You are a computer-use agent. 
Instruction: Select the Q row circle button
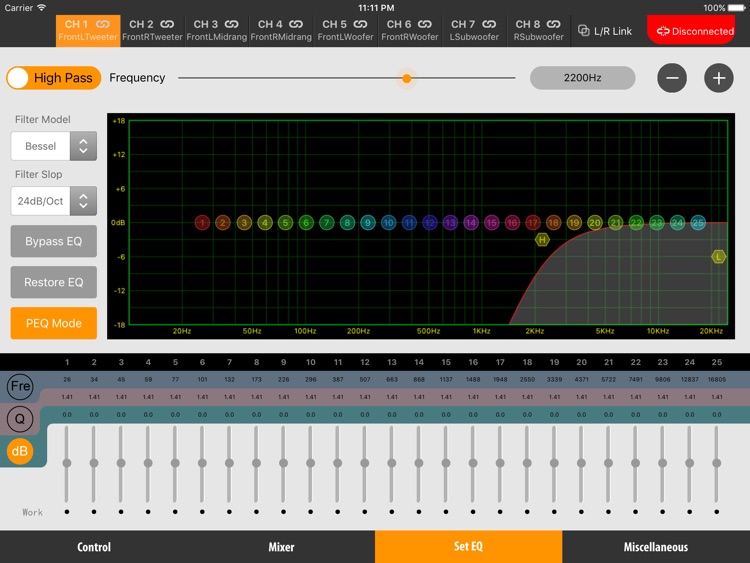click(x=20, y=419)
